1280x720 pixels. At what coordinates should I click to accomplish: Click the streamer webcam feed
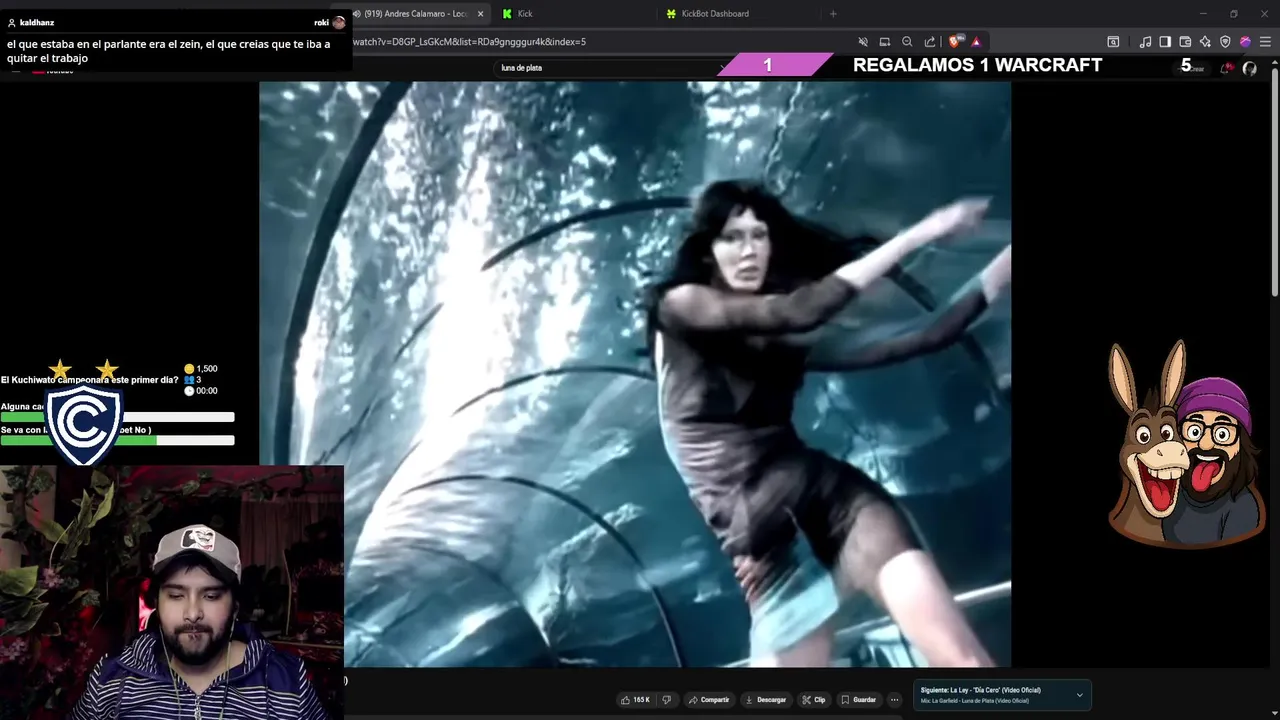[172, 592]
